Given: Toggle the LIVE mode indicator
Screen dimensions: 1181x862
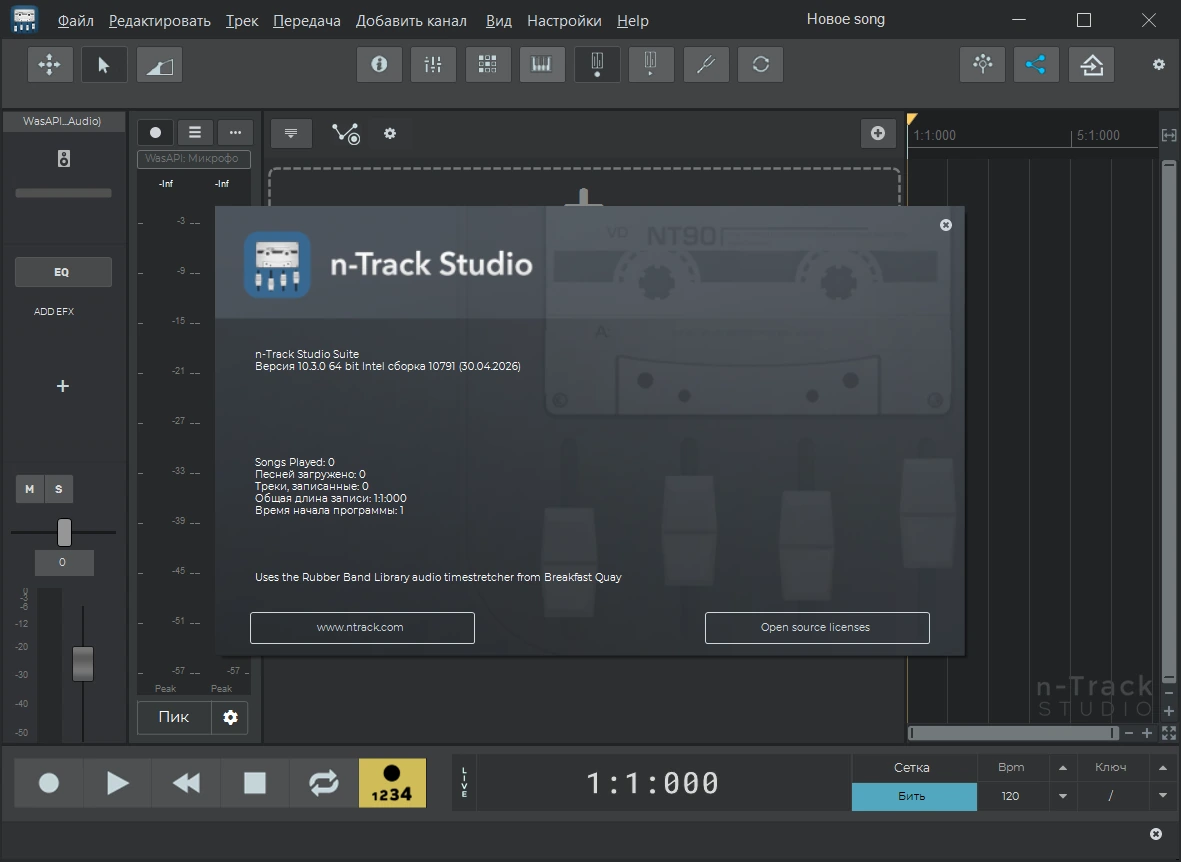Looking at the screenshot, I should (x=464, y=783).
